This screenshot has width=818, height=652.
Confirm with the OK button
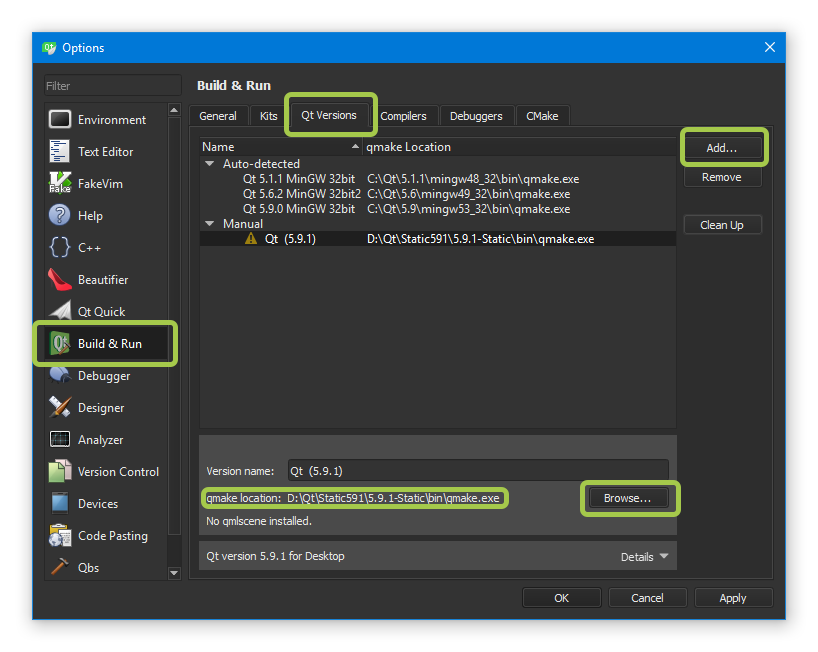click(562, 598)
